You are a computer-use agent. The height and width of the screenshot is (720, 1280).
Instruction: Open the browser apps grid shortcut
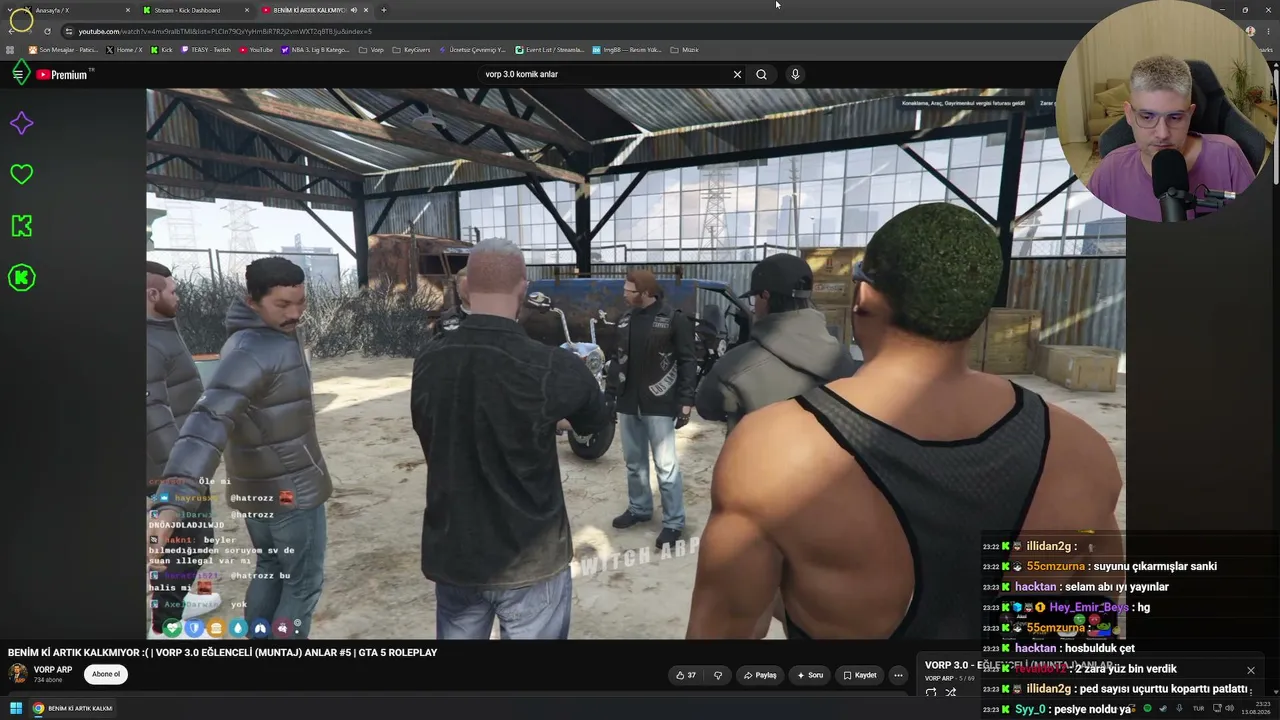[x=11, y=50]
